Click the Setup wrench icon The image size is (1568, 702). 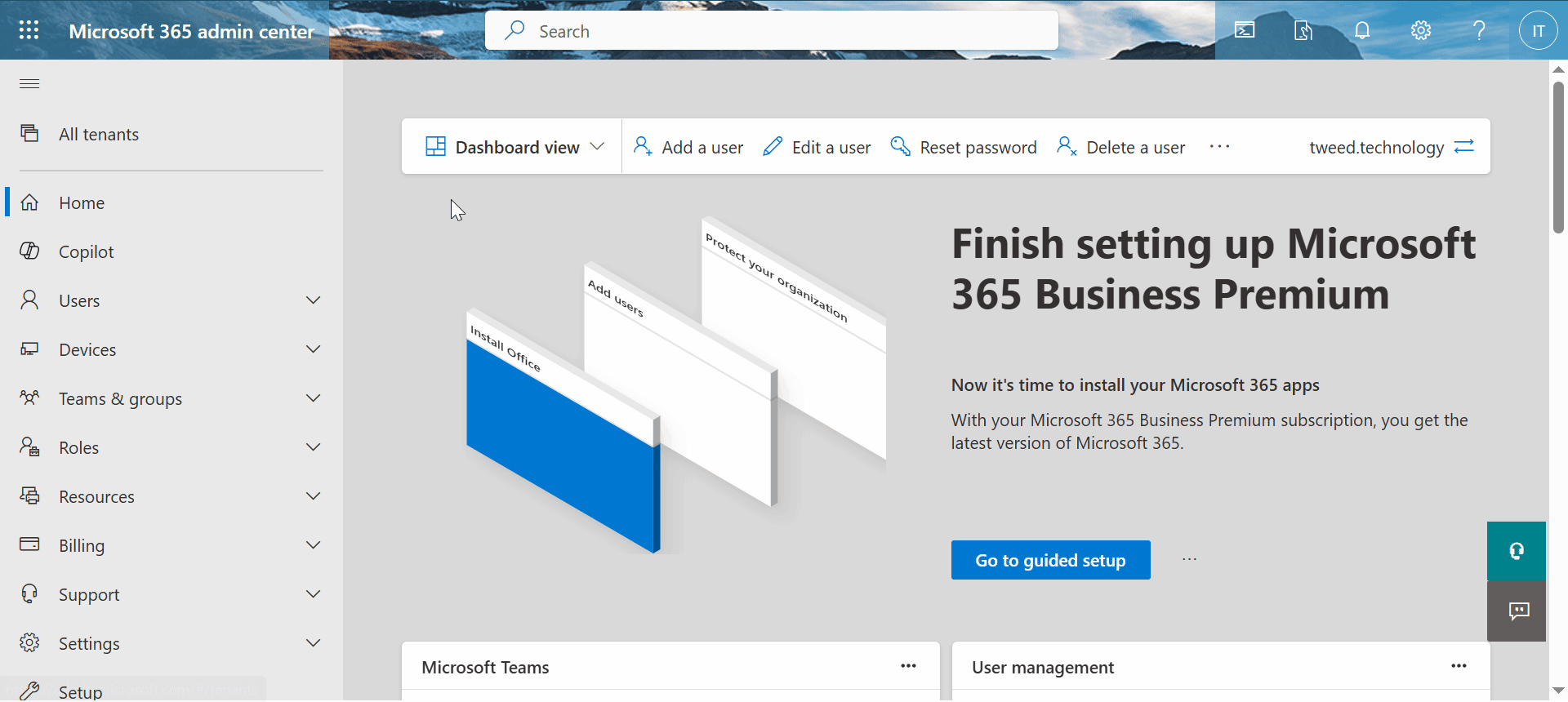point(29,691)
